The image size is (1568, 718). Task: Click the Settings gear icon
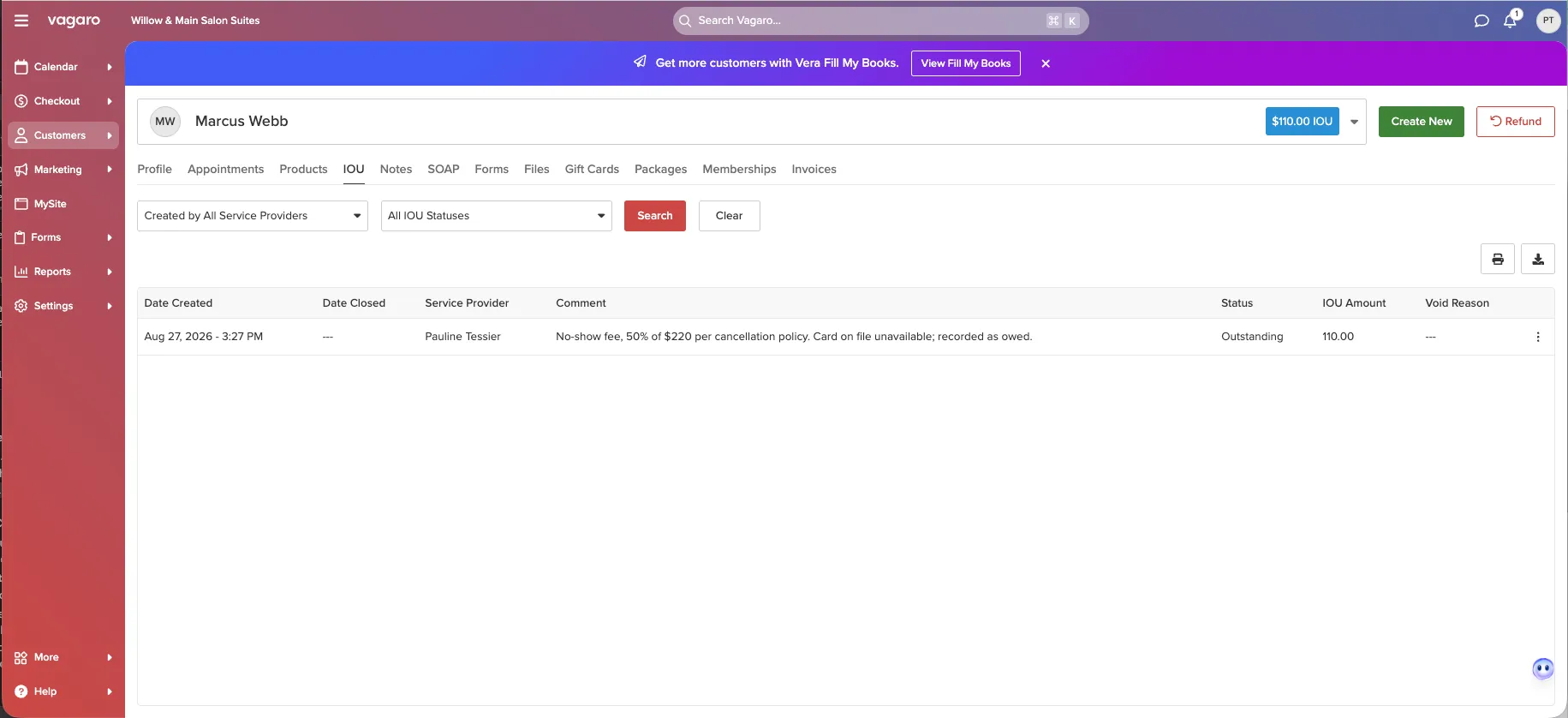point(21,306)
